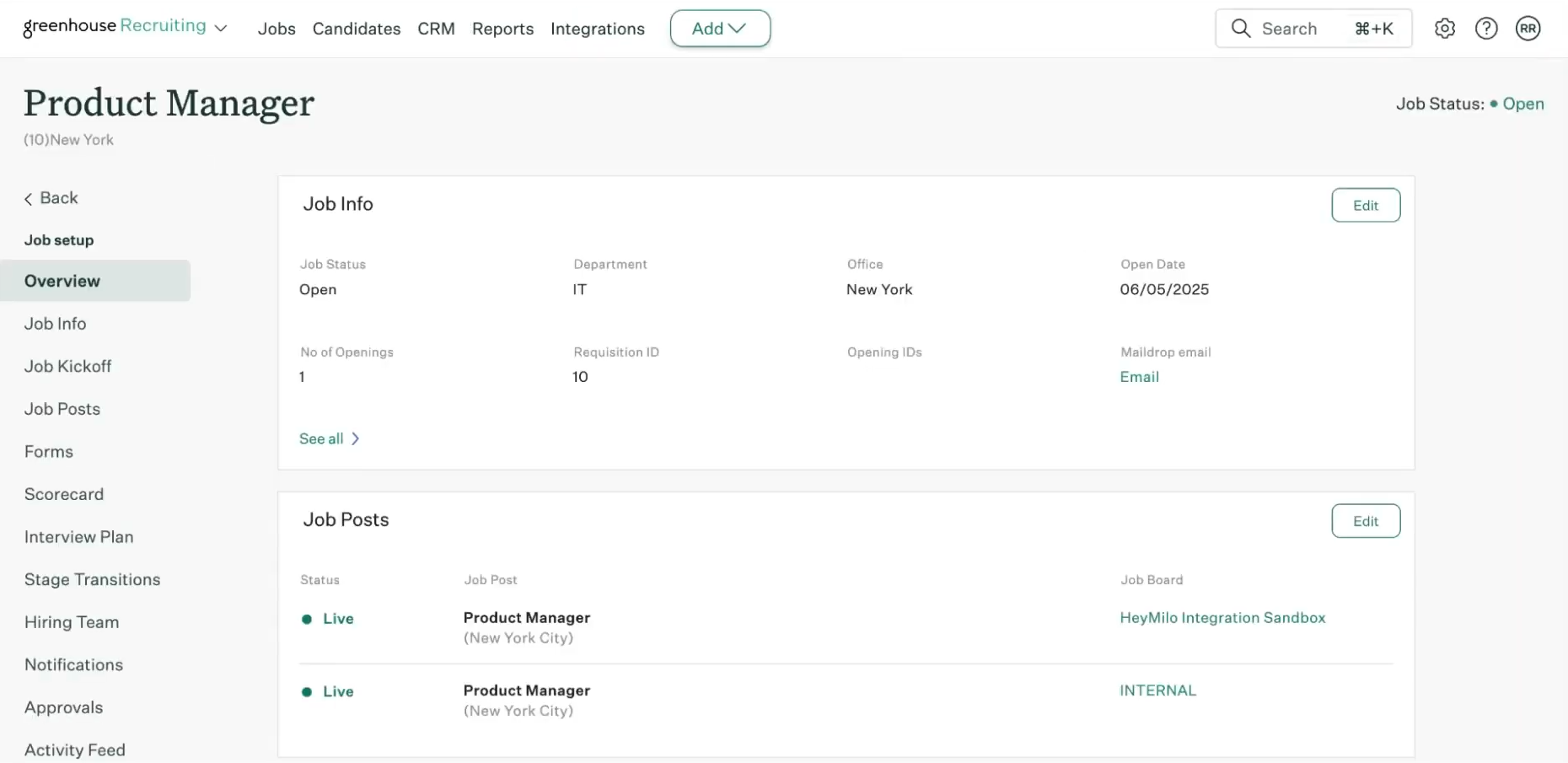Expand See all job info

(330, 438)
